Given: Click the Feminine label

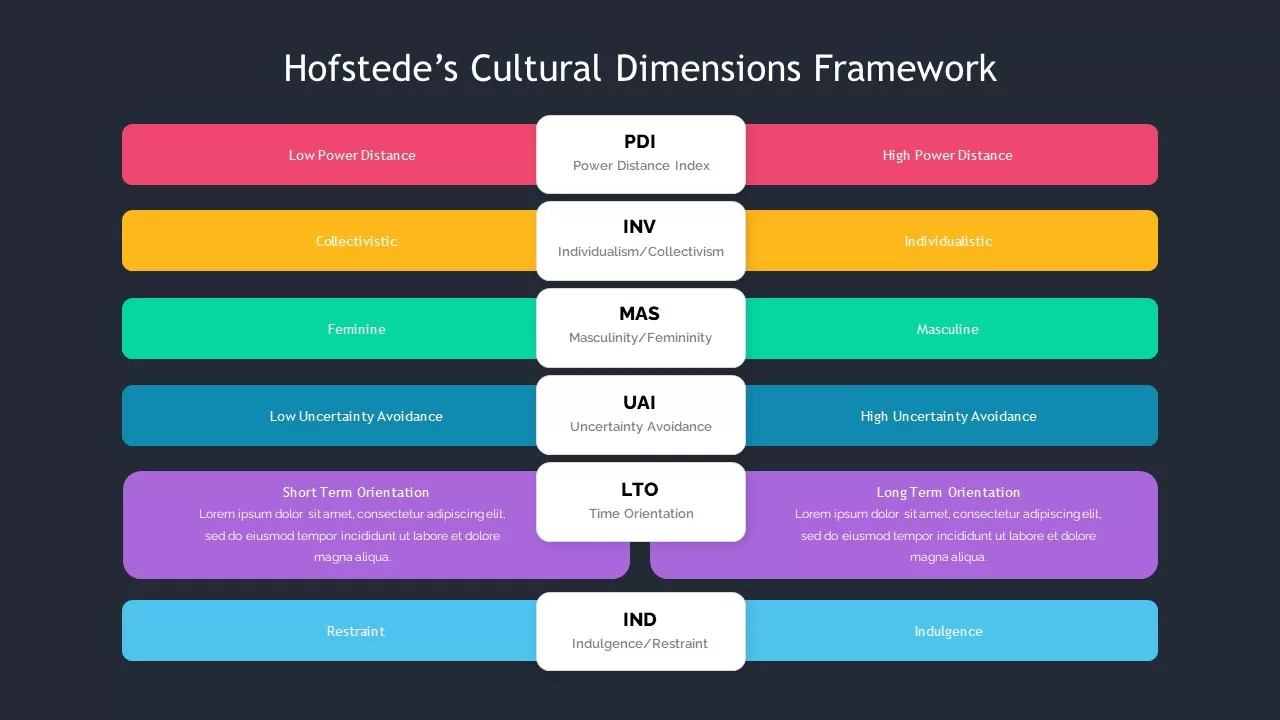Looking at the screenshot, I should coord(356,329).
